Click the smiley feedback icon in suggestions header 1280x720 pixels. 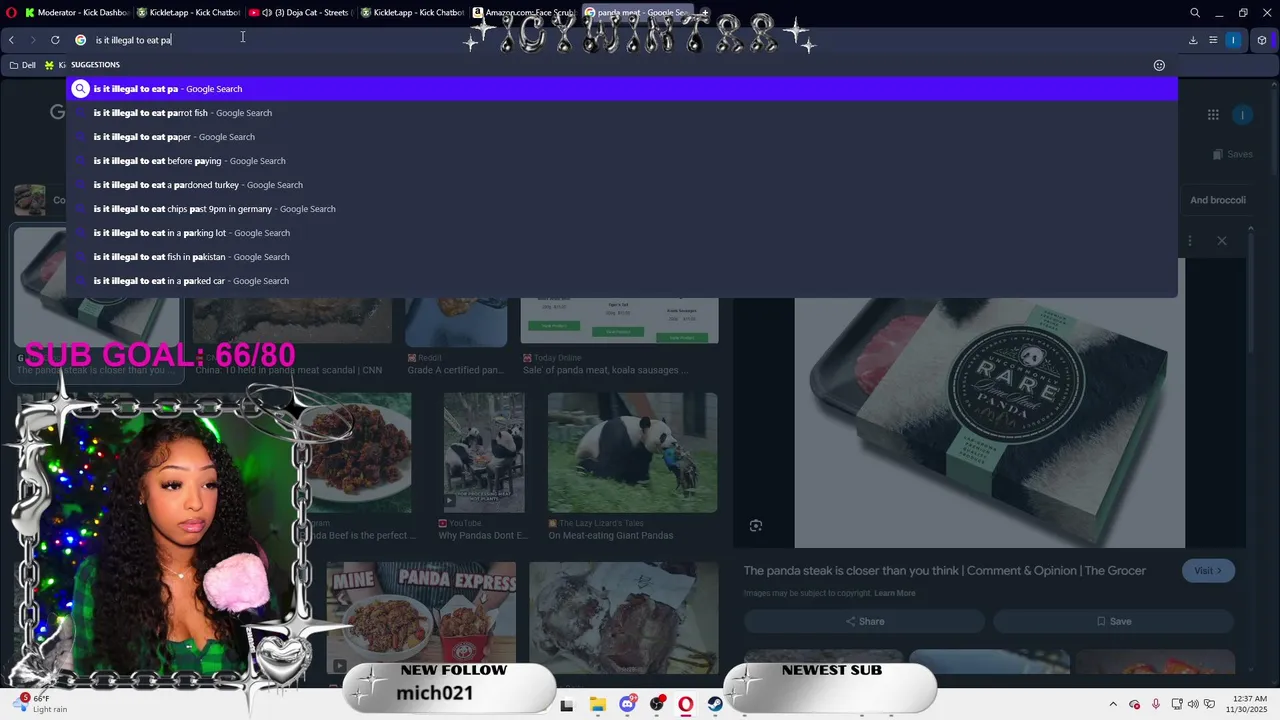click(x=1159, y=65)
